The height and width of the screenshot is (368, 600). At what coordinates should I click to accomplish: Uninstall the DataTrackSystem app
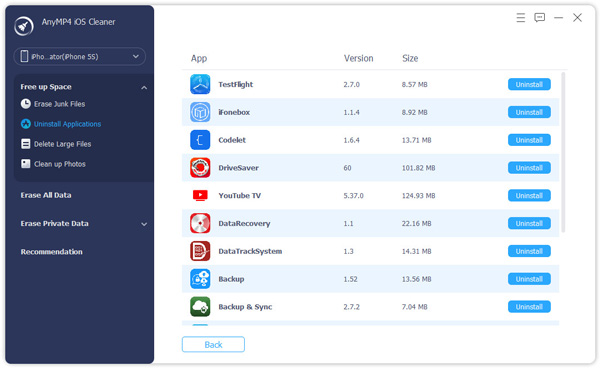click(529, 251)
